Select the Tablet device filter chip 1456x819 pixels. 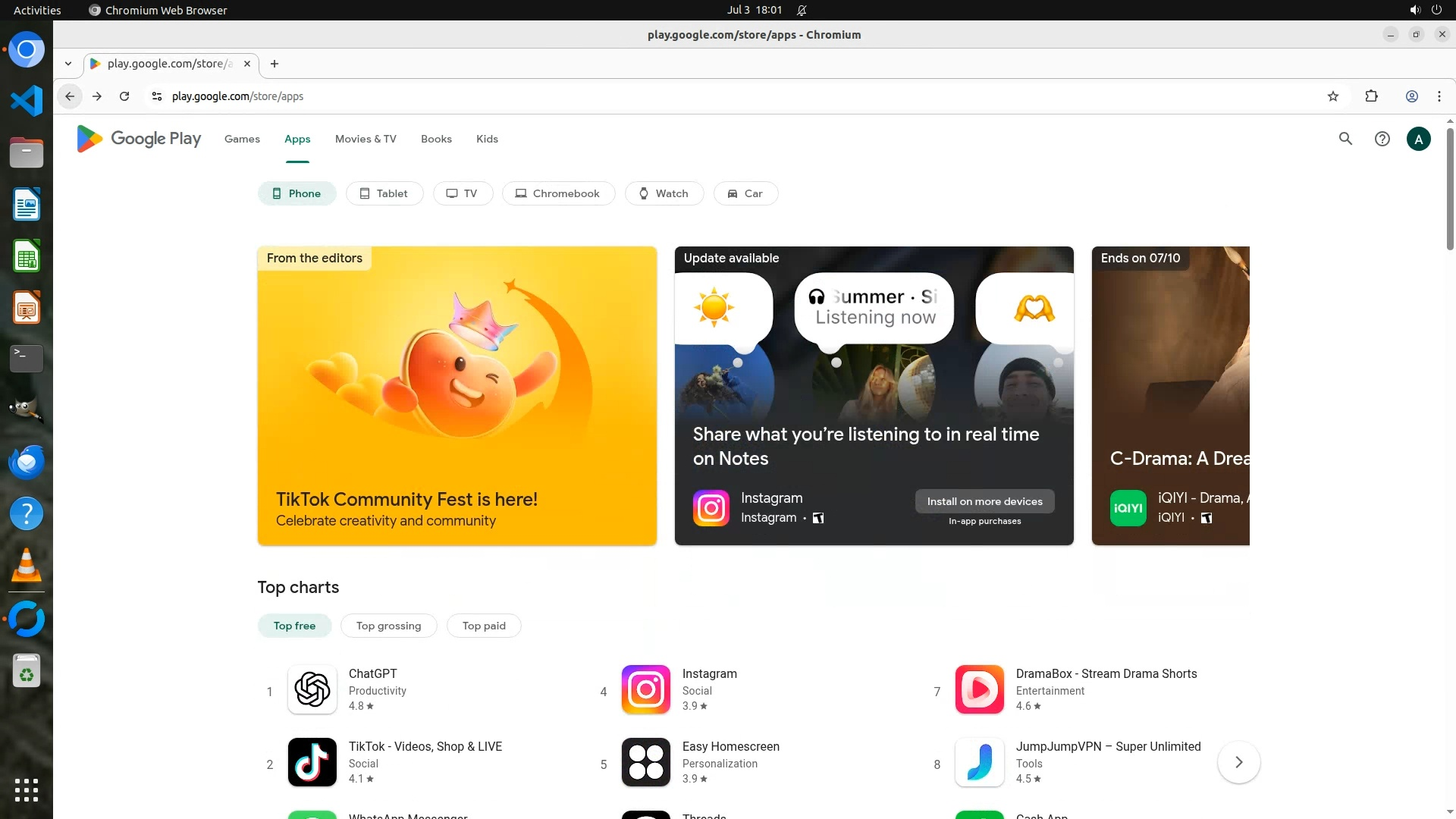(384, 193)
